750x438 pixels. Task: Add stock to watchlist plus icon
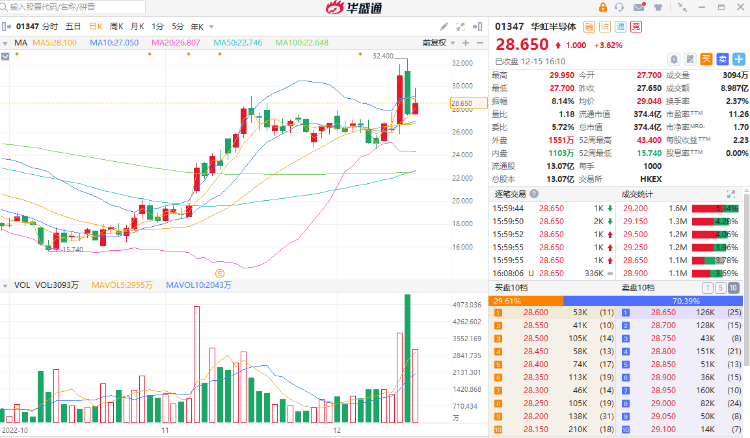[x=739, y=59]
